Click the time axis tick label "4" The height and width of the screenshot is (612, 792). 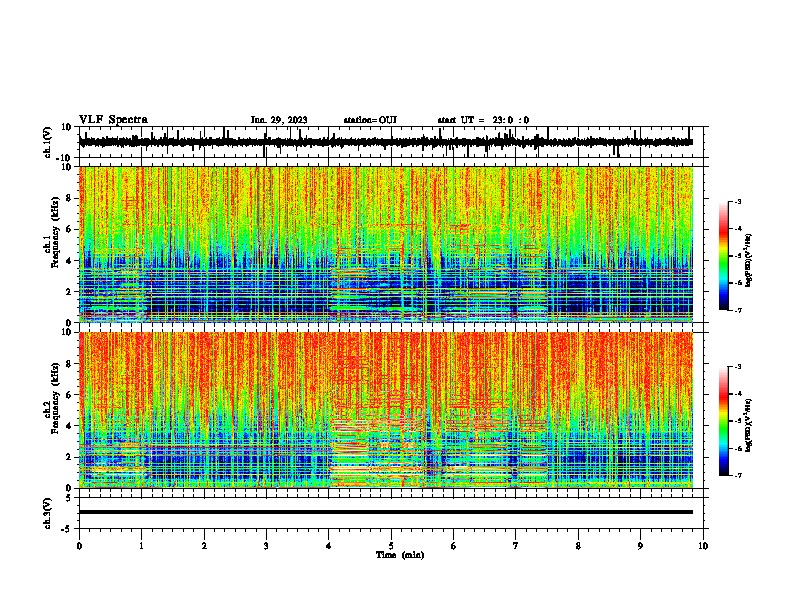coord(329,546)
